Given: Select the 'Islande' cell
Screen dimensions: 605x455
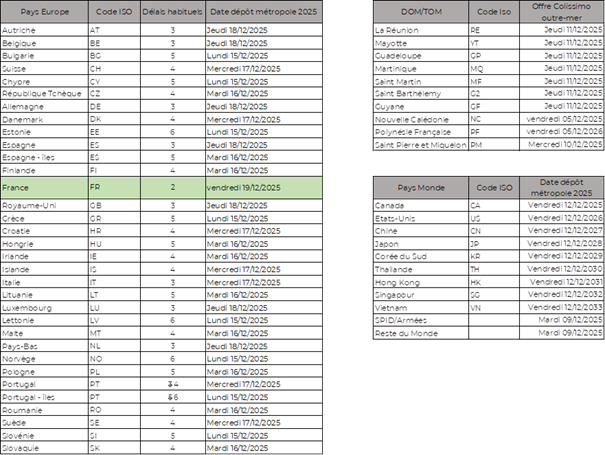Looking at the screenshot, I should [44, 269].
